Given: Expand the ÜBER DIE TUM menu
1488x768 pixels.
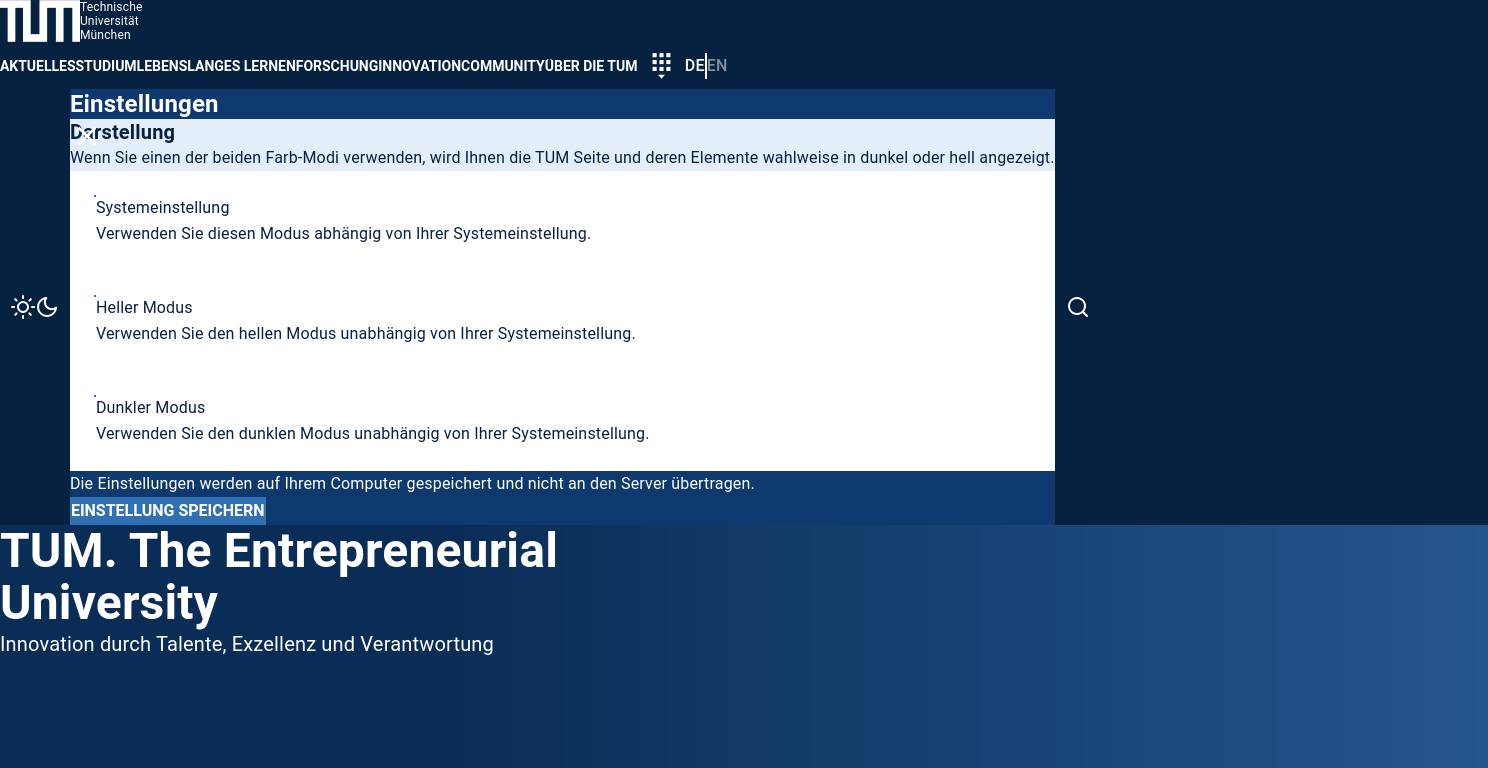Looking at the screenshot, I should click(x=590, y=66).
